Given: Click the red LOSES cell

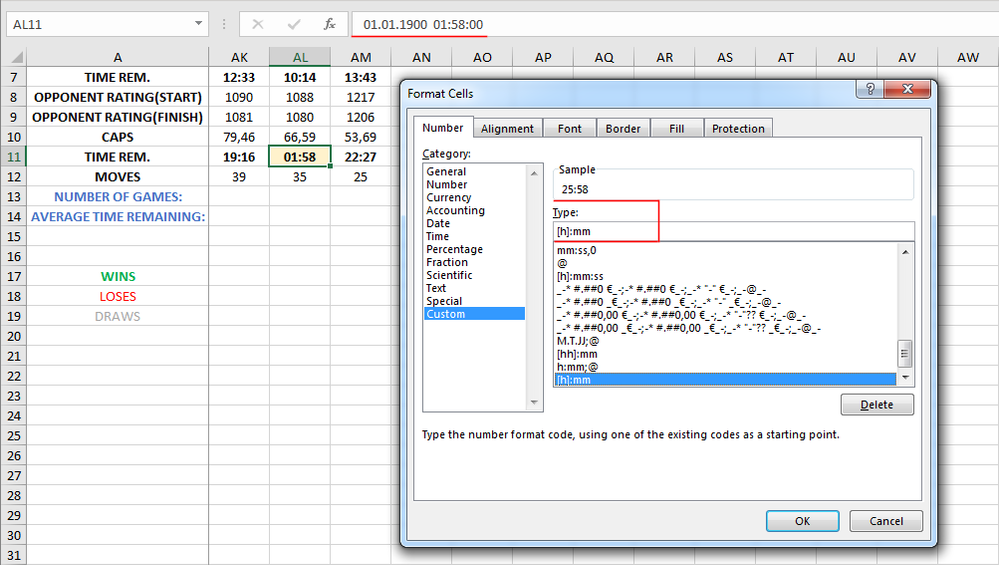Looking at the screenshot, I should [x=118, y=296].
